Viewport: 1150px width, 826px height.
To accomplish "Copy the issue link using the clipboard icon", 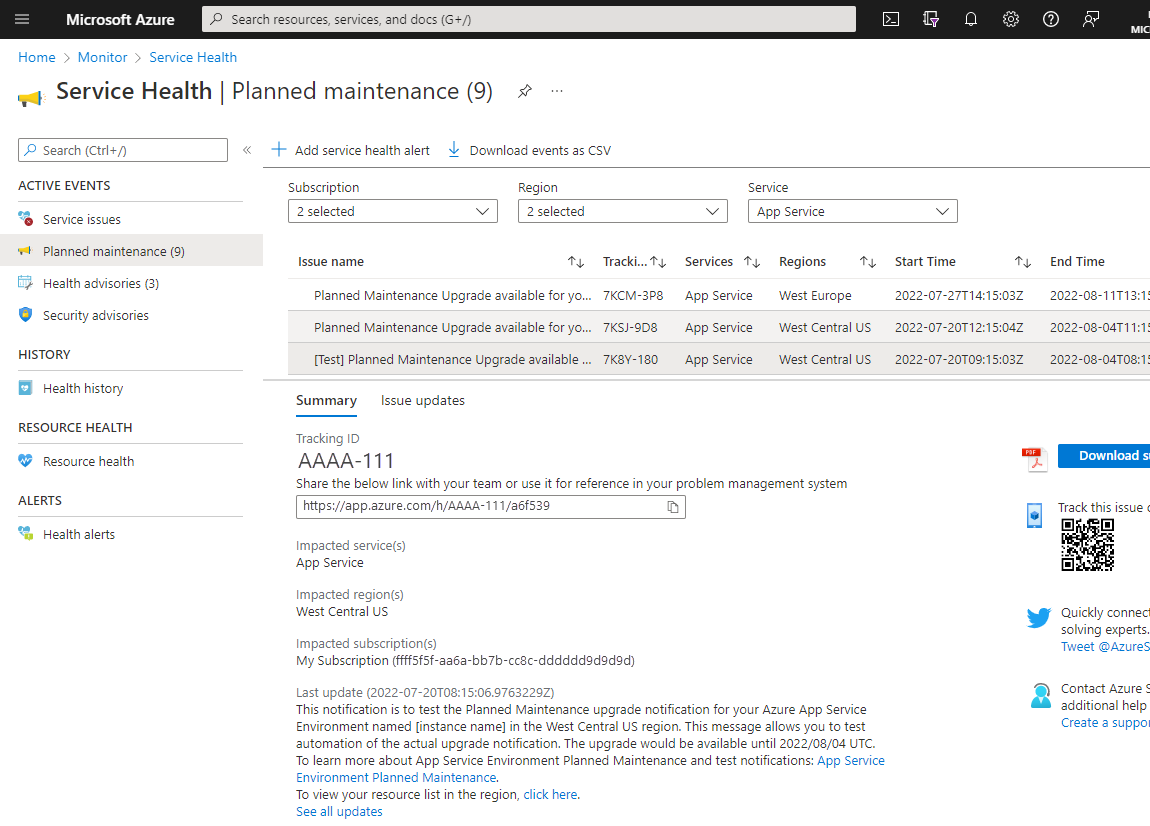I will pyautogui.click(x=671, y=507).
